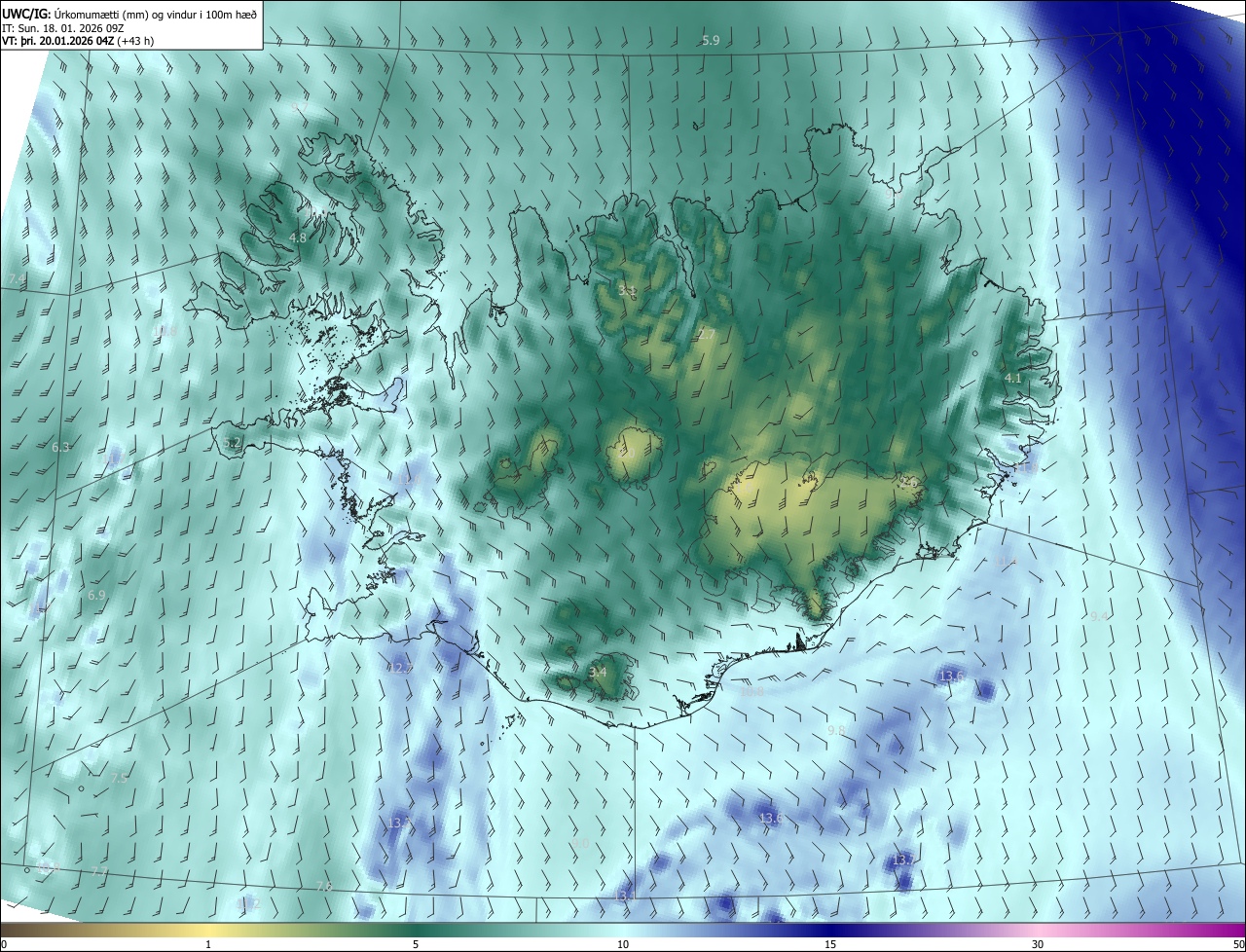The image size is (1246, 952).
Task: Click the 5 tick on the color scale
Action: click(x=416, y=944)
